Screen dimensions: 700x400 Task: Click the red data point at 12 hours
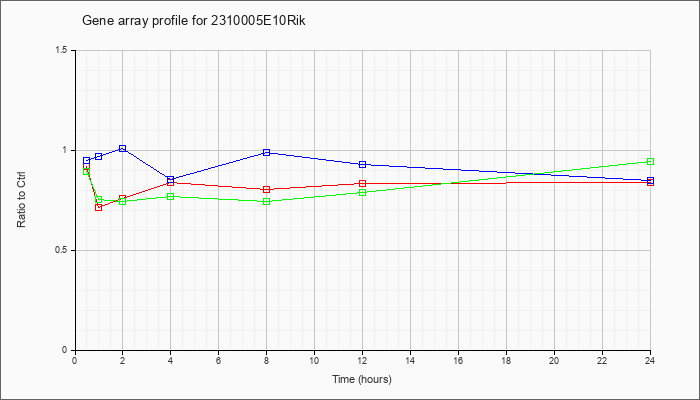(362, 183)
